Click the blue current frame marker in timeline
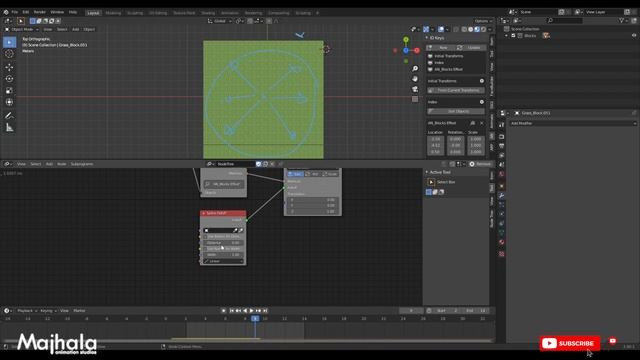 tap(255, 318)
